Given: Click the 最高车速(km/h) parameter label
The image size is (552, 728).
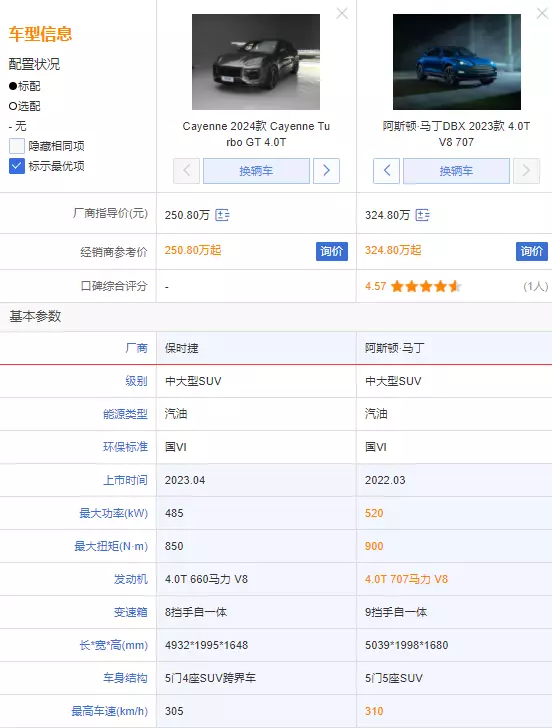Looking at the screenshot, I should coord(110,711).
